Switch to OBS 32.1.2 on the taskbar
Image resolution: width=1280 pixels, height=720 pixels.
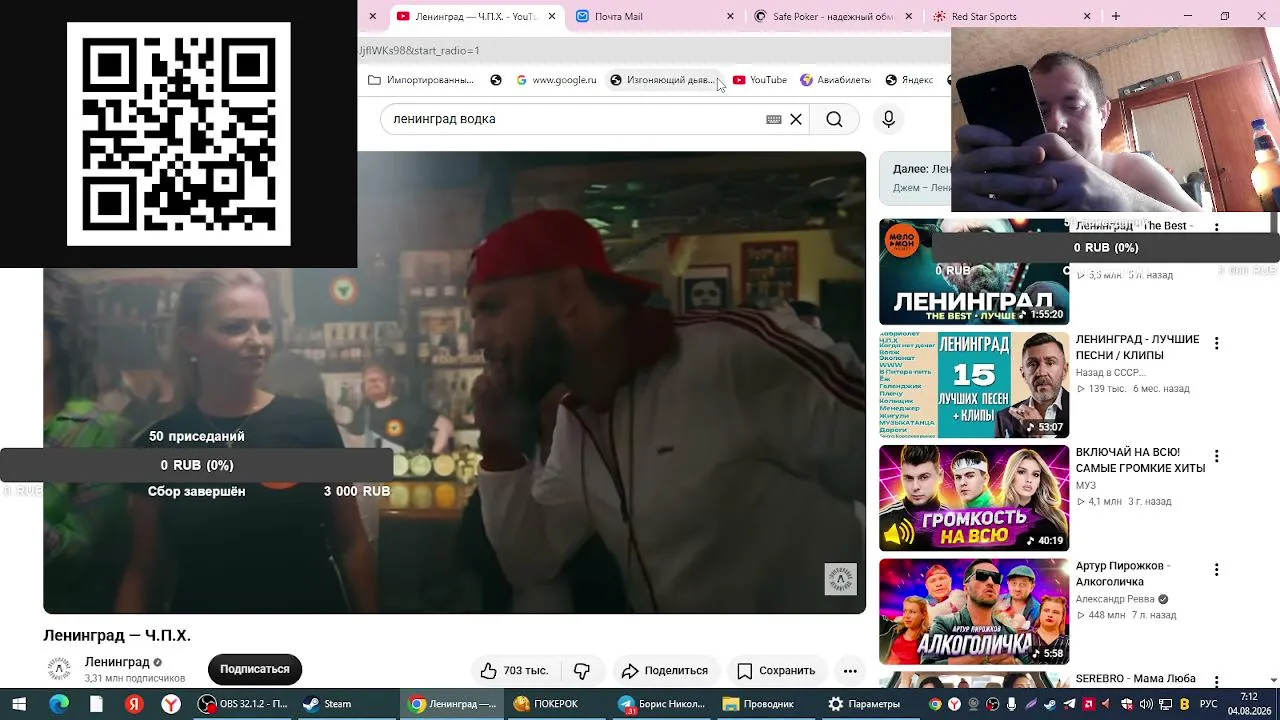244,704
